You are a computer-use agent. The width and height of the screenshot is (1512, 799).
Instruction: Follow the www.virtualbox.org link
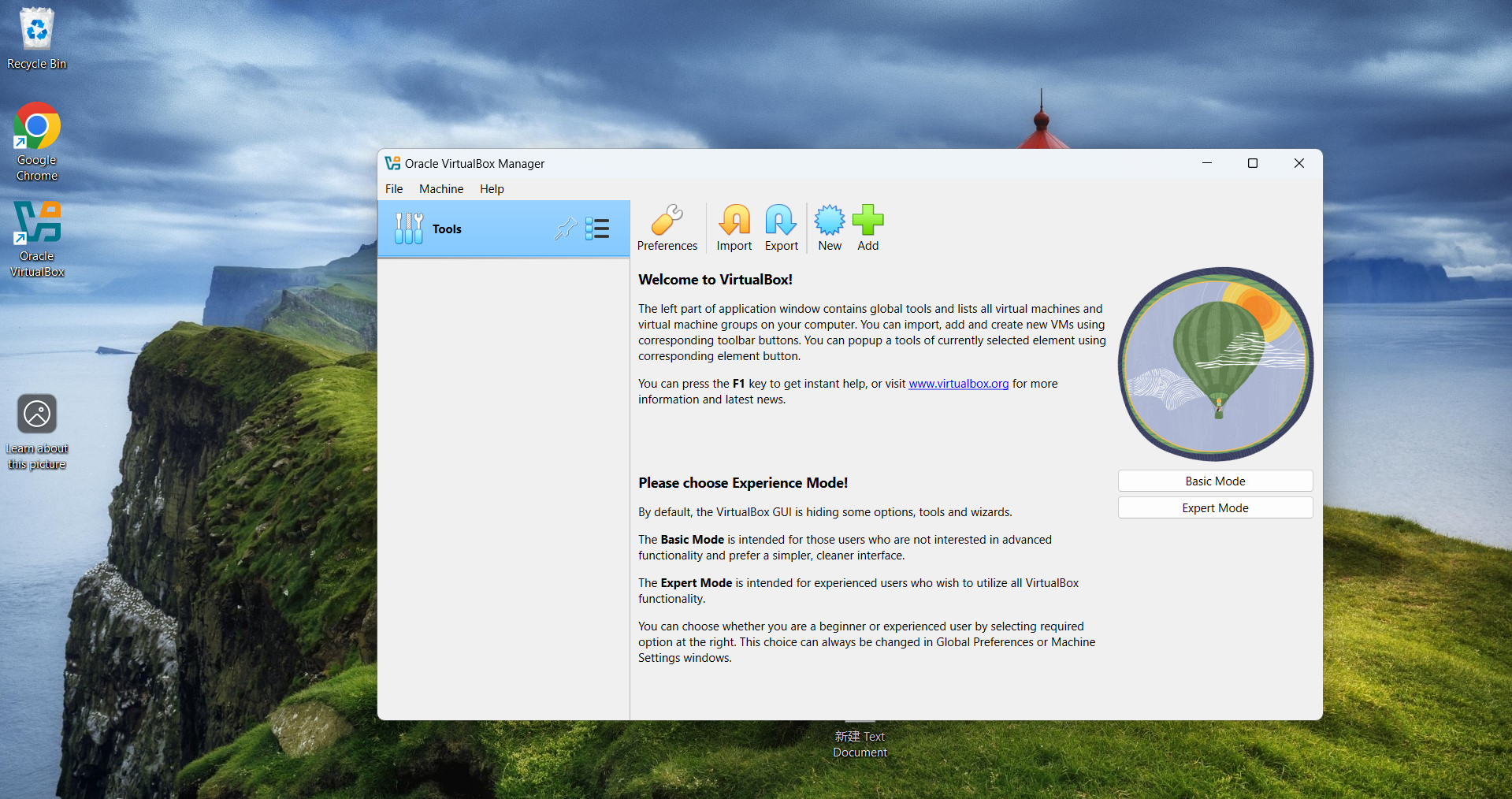(958, 384)
